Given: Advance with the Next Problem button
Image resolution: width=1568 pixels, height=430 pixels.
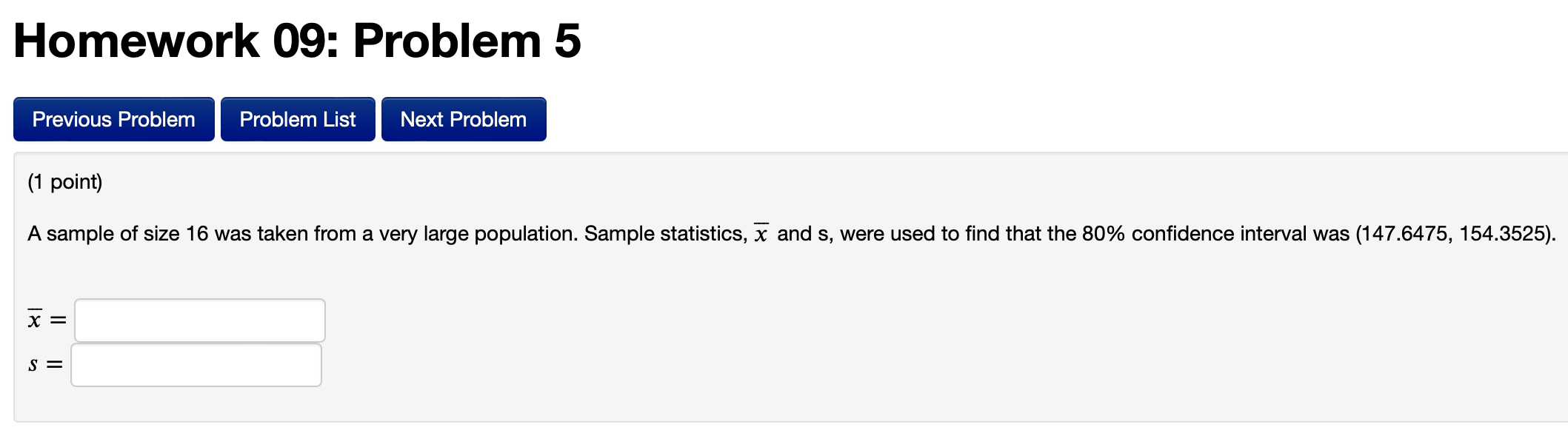Looking at the screenshot, I should [463, 118].
